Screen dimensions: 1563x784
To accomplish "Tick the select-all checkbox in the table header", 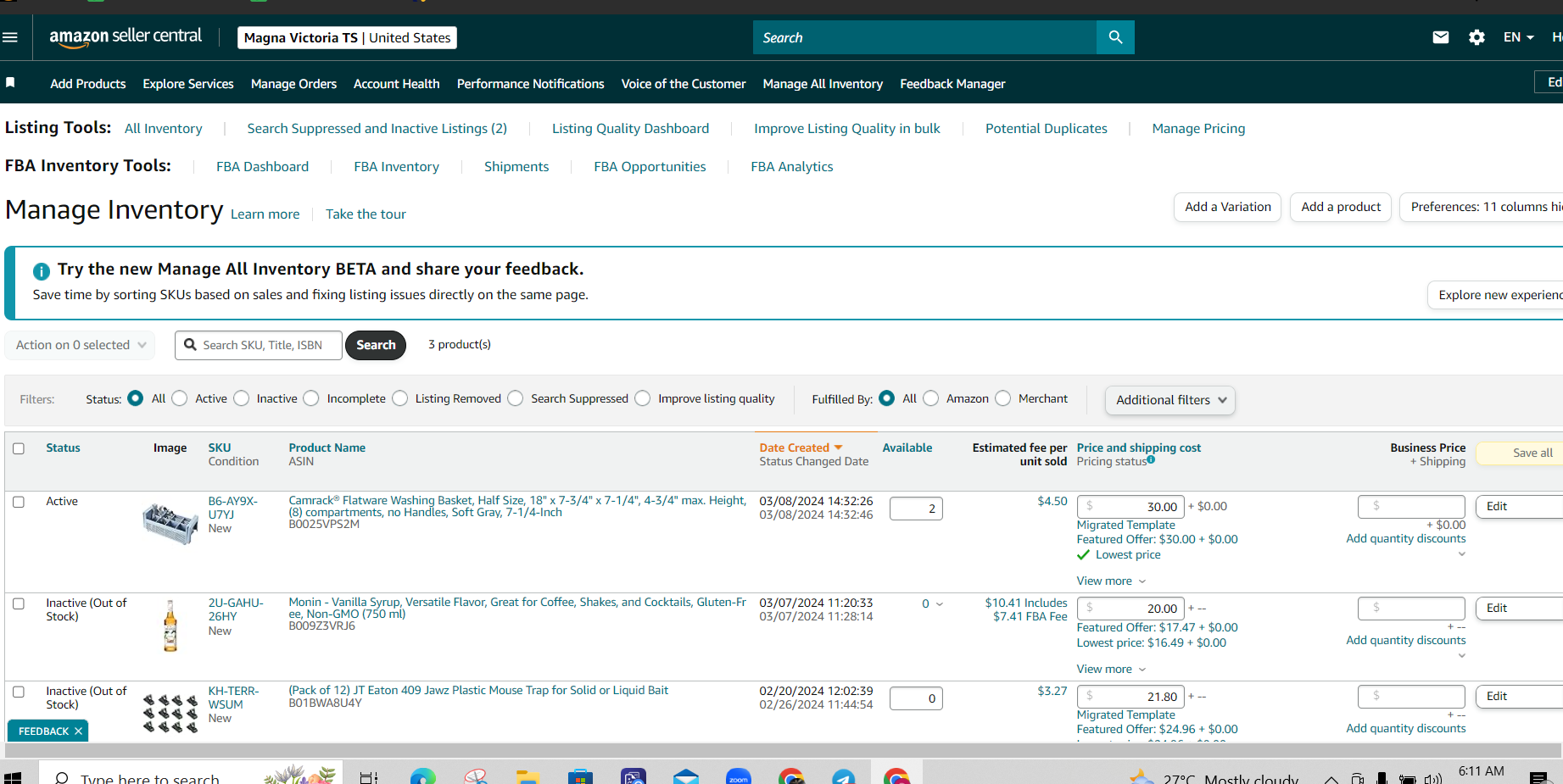I will click(x=19, y=448).
